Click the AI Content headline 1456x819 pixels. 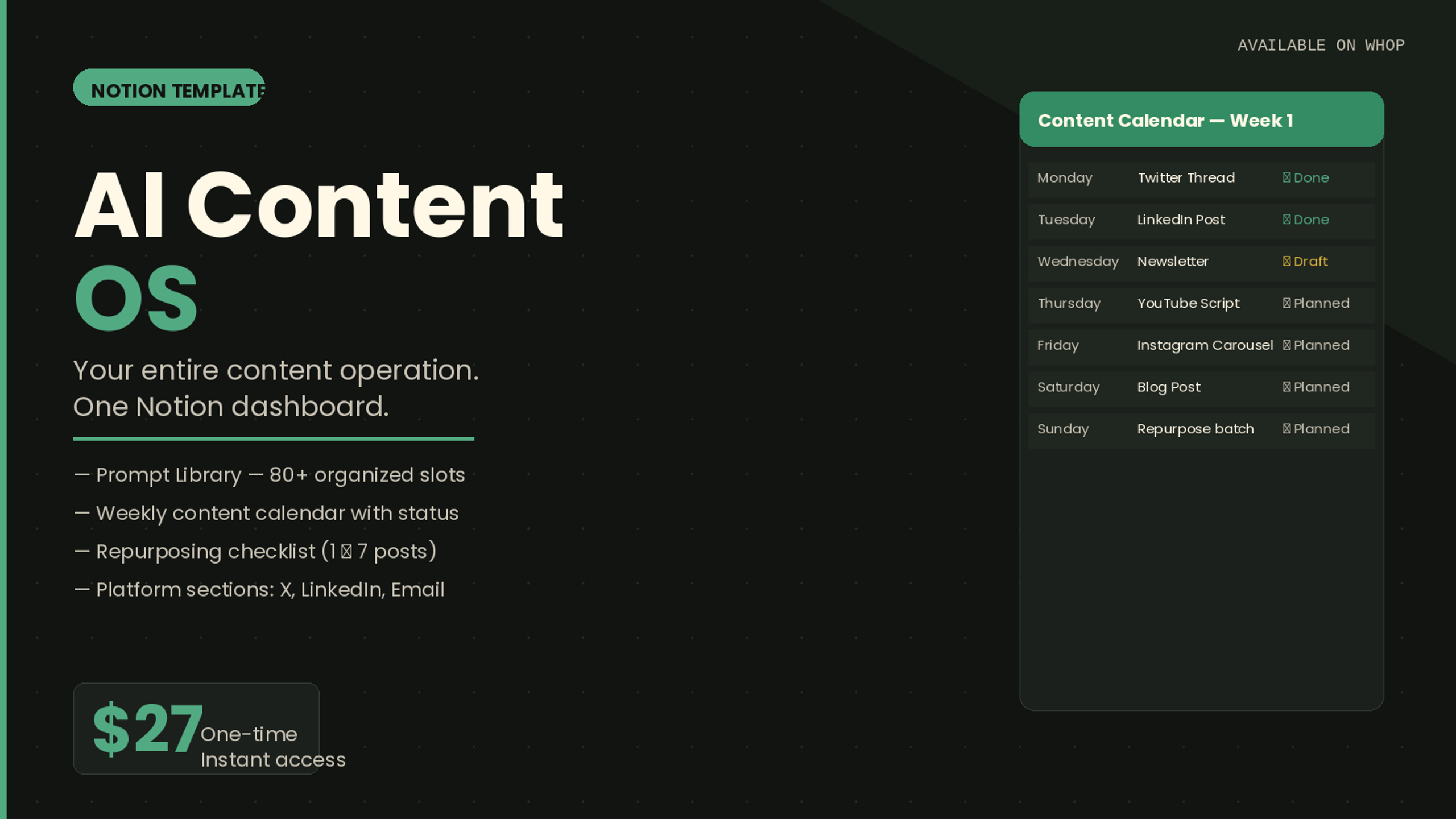(x=319, y=205)
